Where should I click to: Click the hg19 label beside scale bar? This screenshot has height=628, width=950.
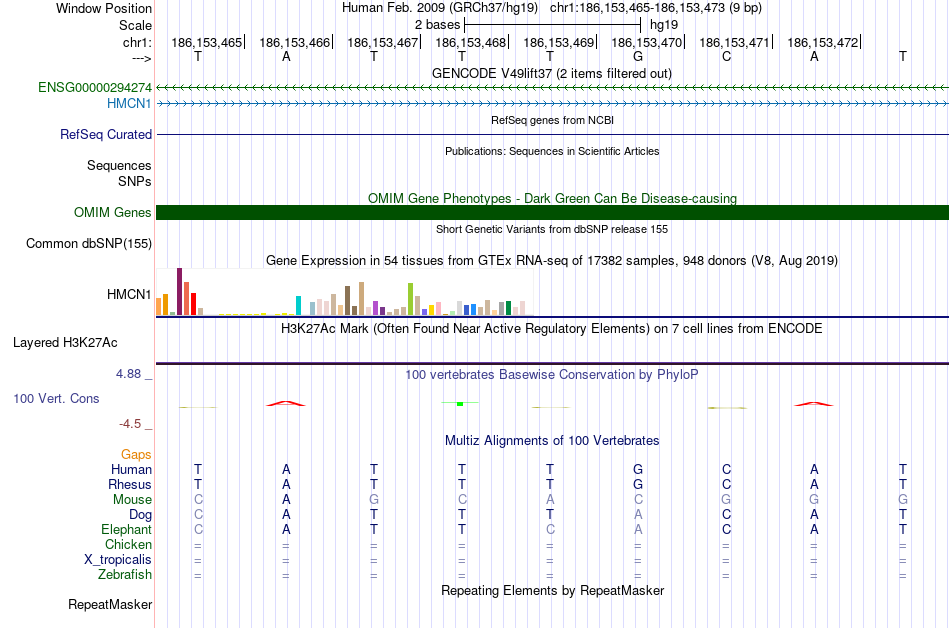[x=664, y=25]
